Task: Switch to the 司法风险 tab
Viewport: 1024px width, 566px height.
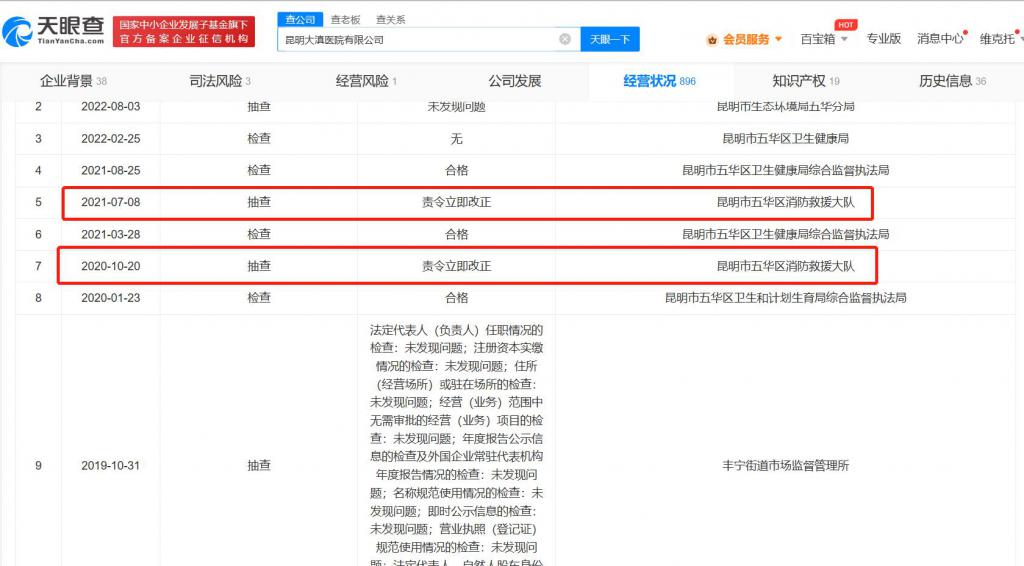Action: pyautogui.click(x=220, y=81)
